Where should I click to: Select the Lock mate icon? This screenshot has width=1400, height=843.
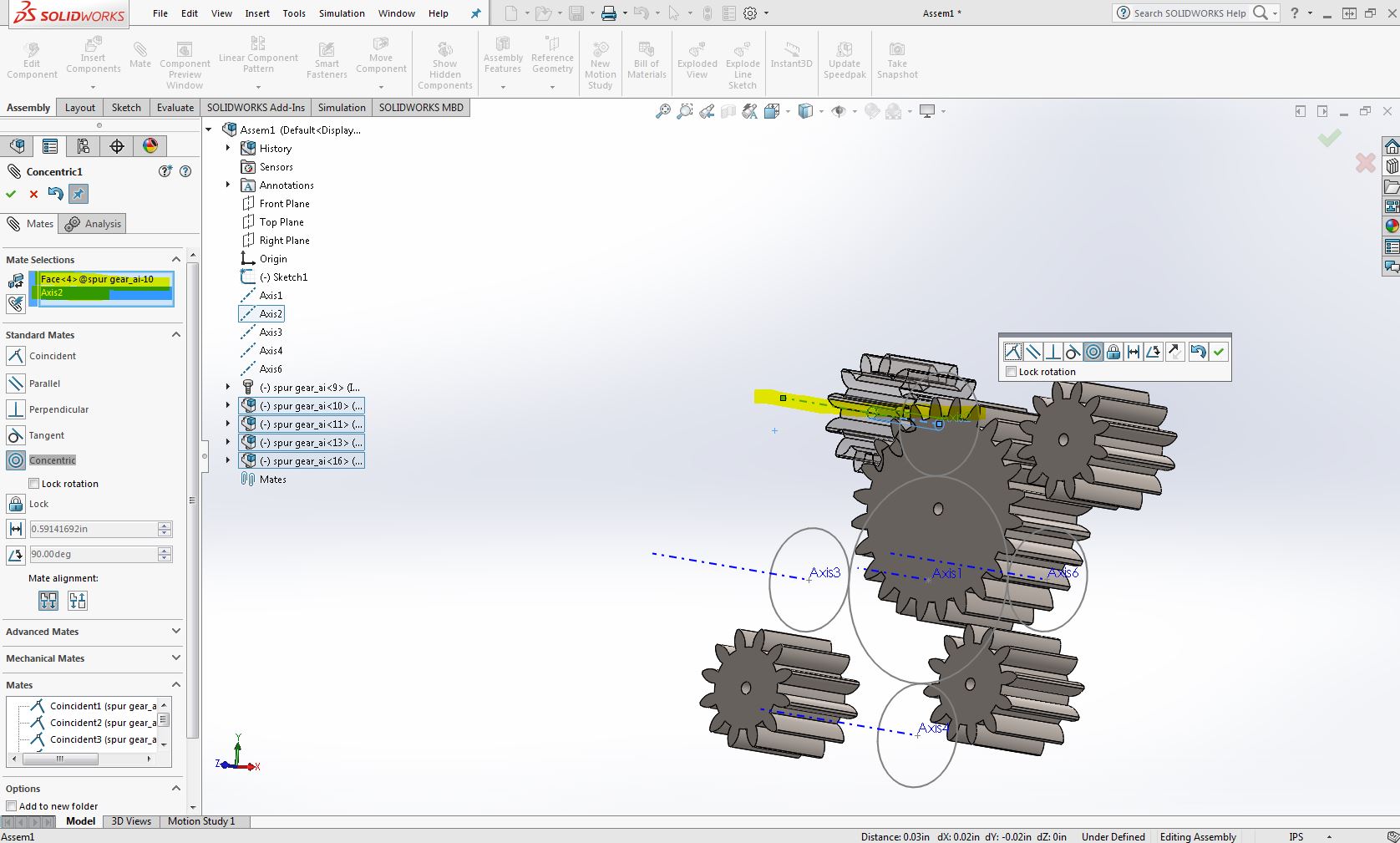16,504
